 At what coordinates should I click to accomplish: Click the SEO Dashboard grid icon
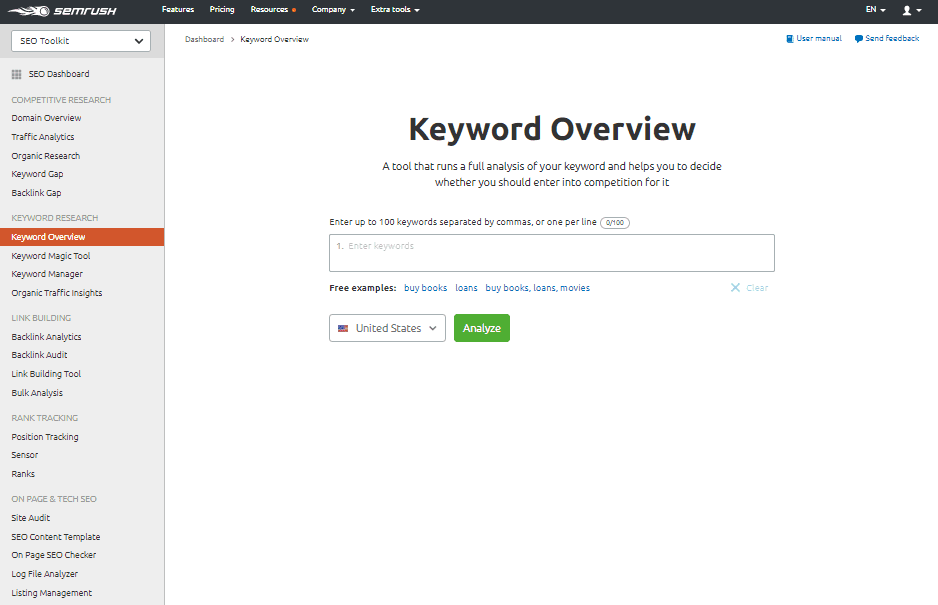tap(16, 74)
